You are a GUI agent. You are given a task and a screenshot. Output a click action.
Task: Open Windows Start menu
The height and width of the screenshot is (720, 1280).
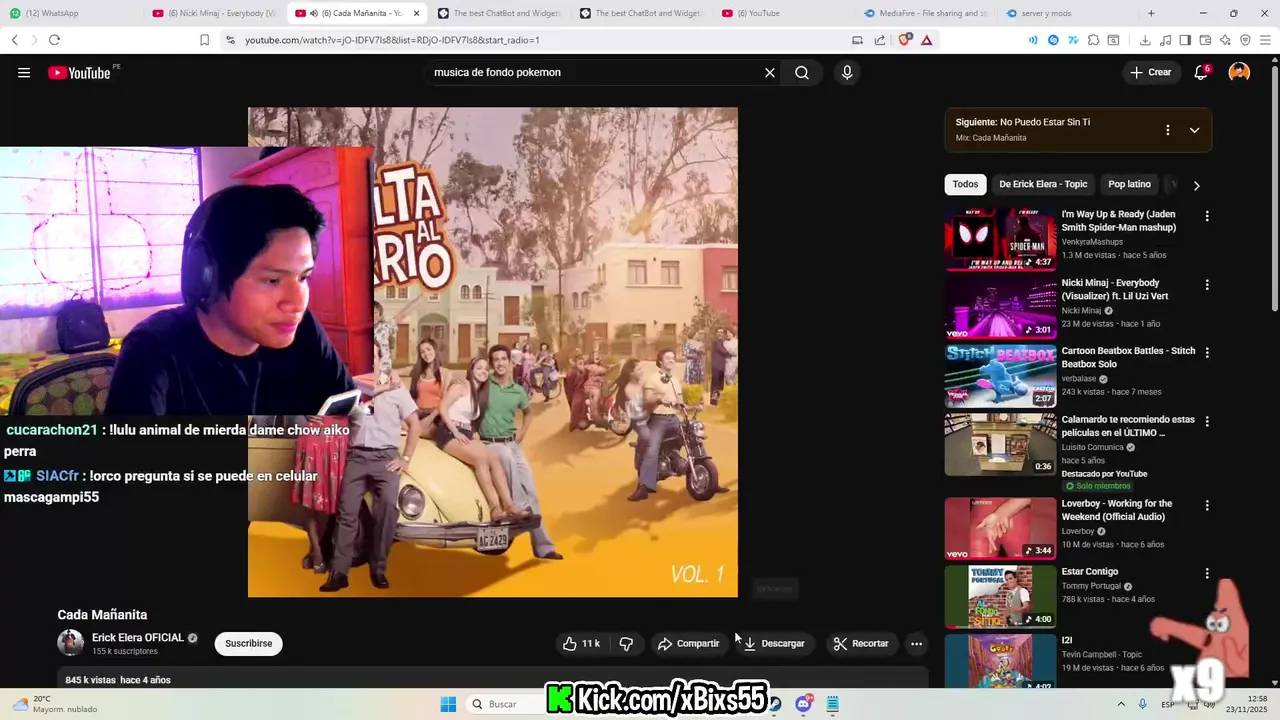coord(448,704)
